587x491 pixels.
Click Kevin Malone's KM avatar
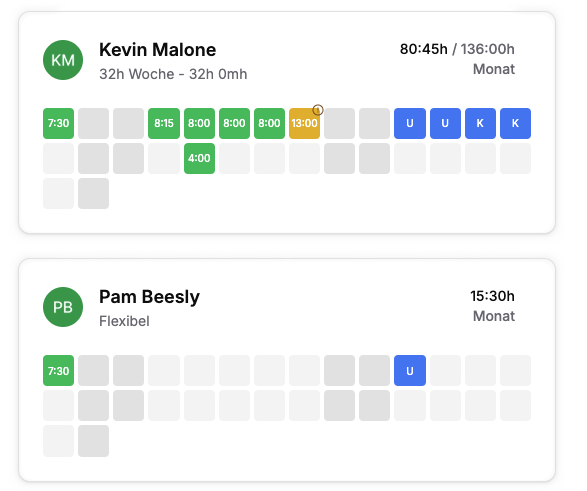(x=63, y=60)
